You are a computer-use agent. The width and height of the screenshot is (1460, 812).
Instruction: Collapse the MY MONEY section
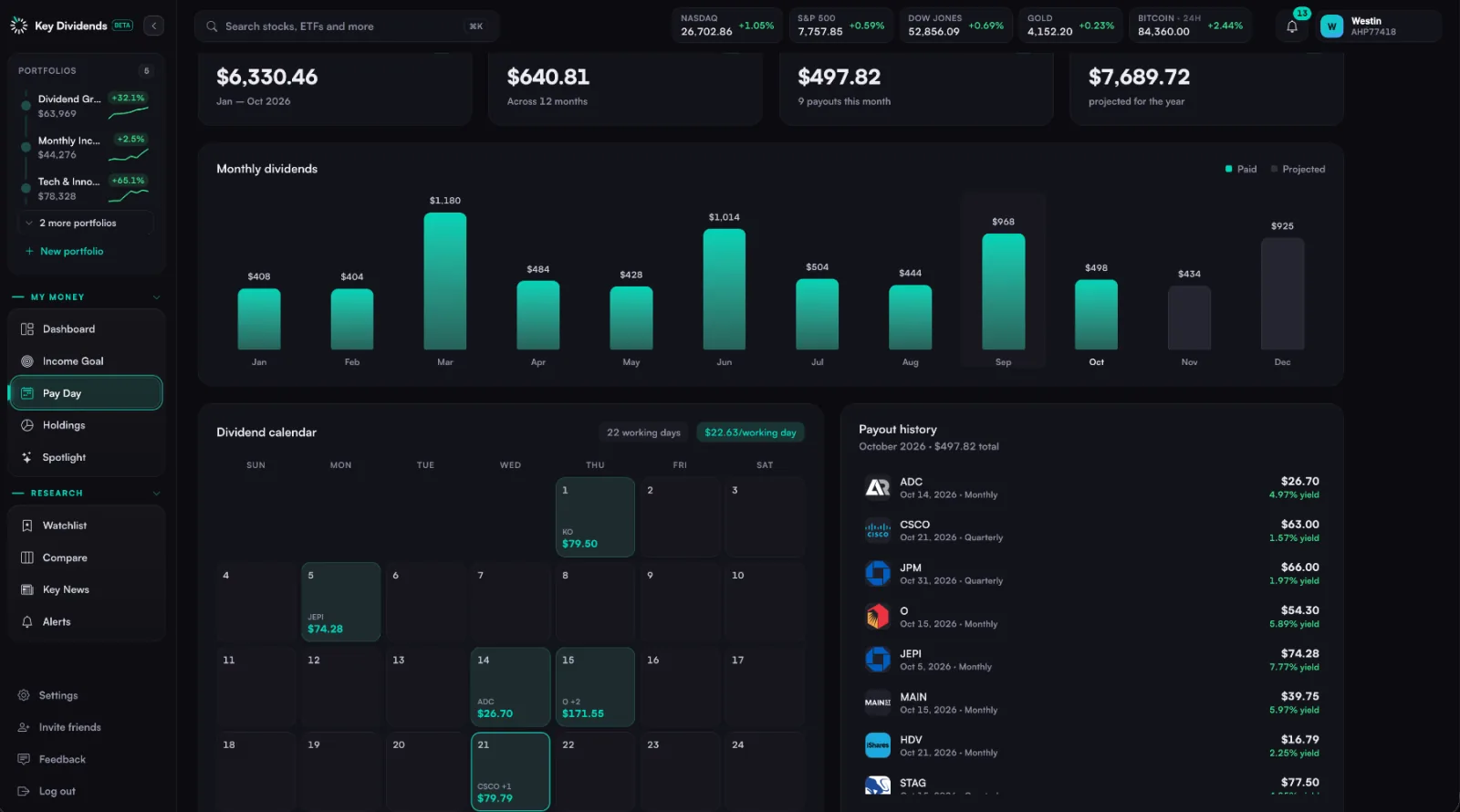[156, 297]
